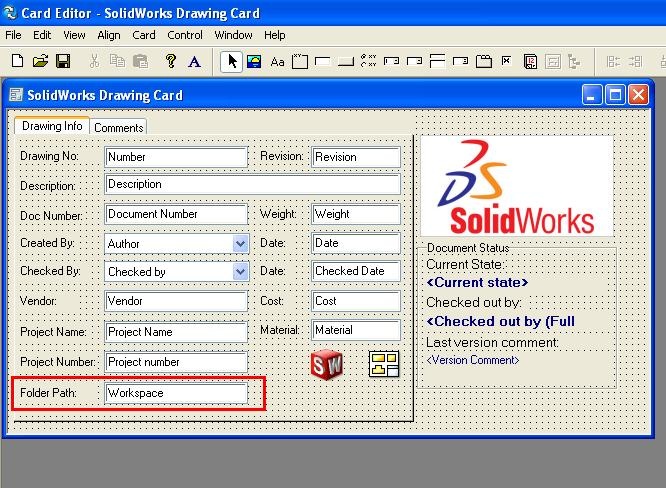This screenshot has height=488, width=666.
Task: Click the tree structure toolbar icon
Action: click(x=574, y=62)
